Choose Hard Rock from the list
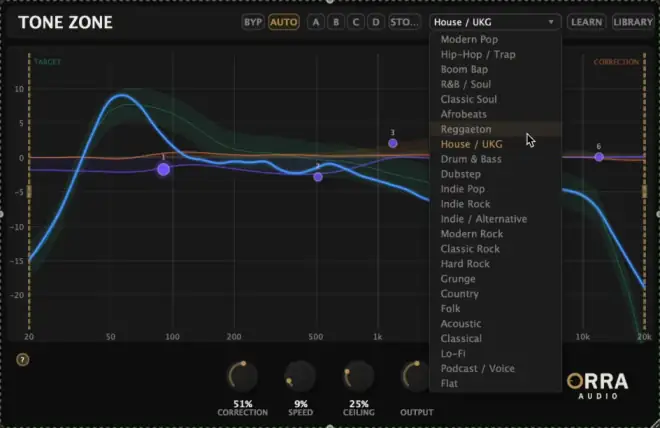The image size is (660, 428). click(495, 263)
